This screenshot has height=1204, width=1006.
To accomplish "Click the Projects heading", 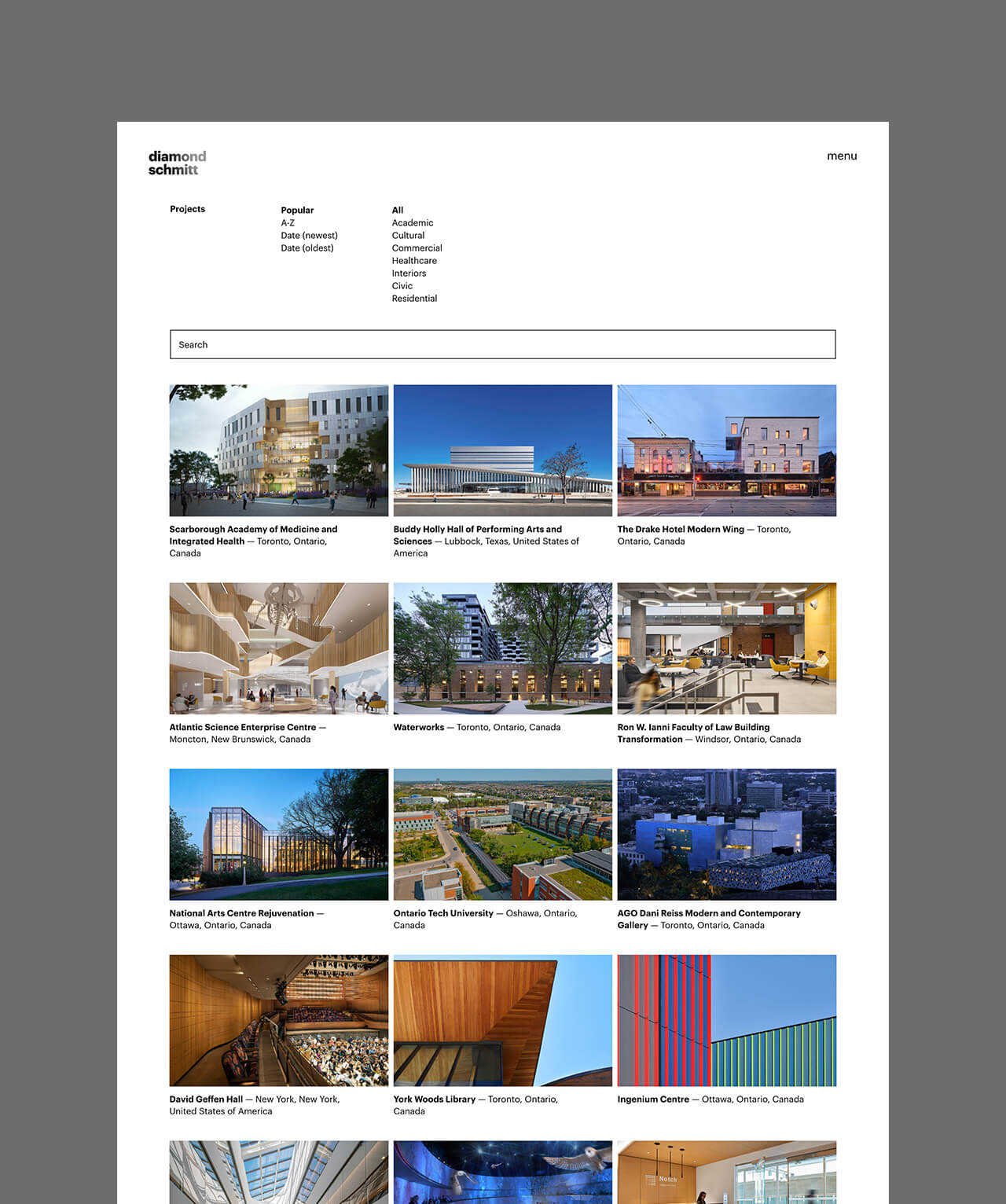I will [187, 209].
